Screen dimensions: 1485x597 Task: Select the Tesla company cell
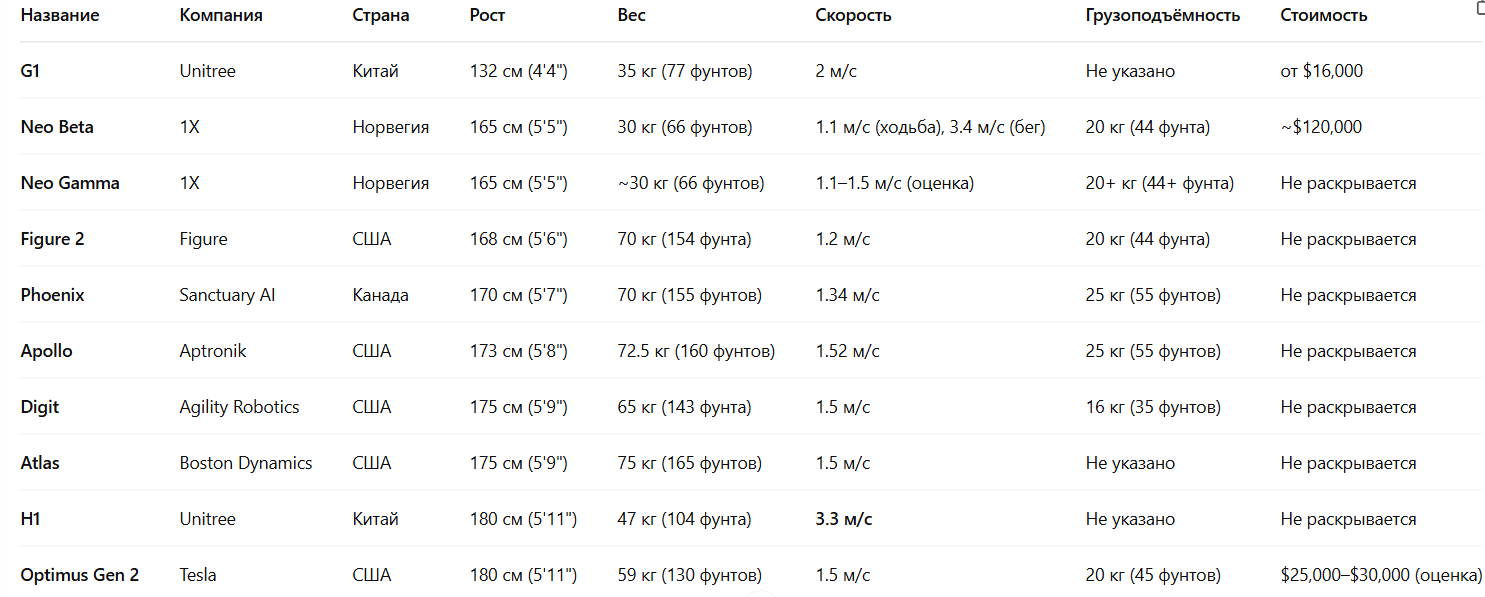[x=198, y=575]
